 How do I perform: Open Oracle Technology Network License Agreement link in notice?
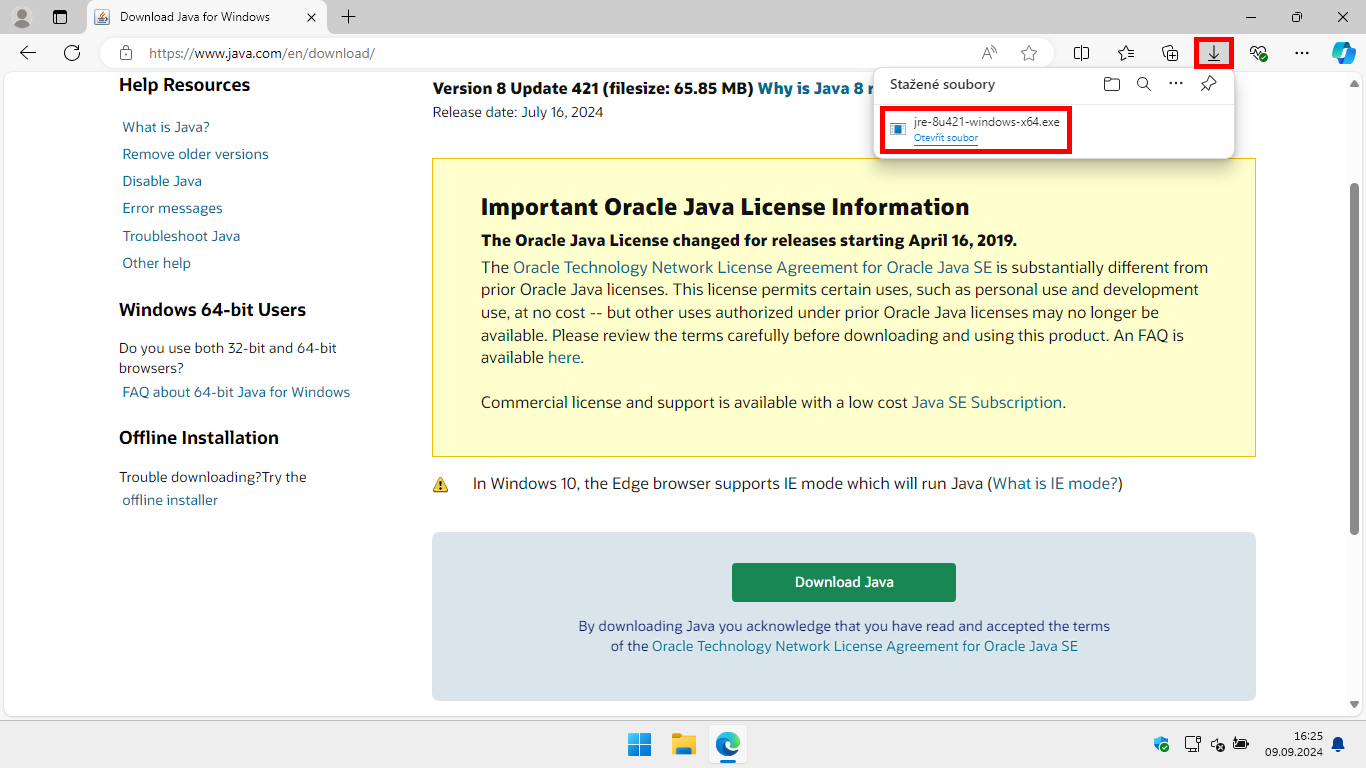click(x=752, y=267)
